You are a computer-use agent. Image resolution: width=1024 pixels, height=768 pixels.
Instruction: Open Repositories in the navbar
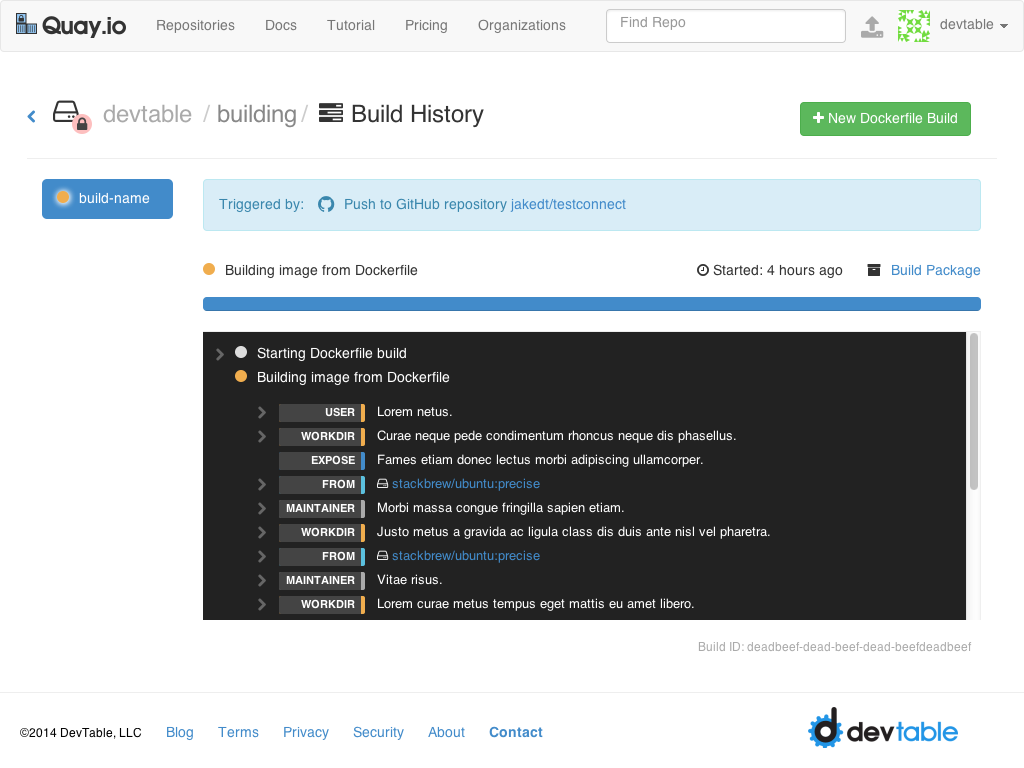pyautogui.click(x=195, y=25)
